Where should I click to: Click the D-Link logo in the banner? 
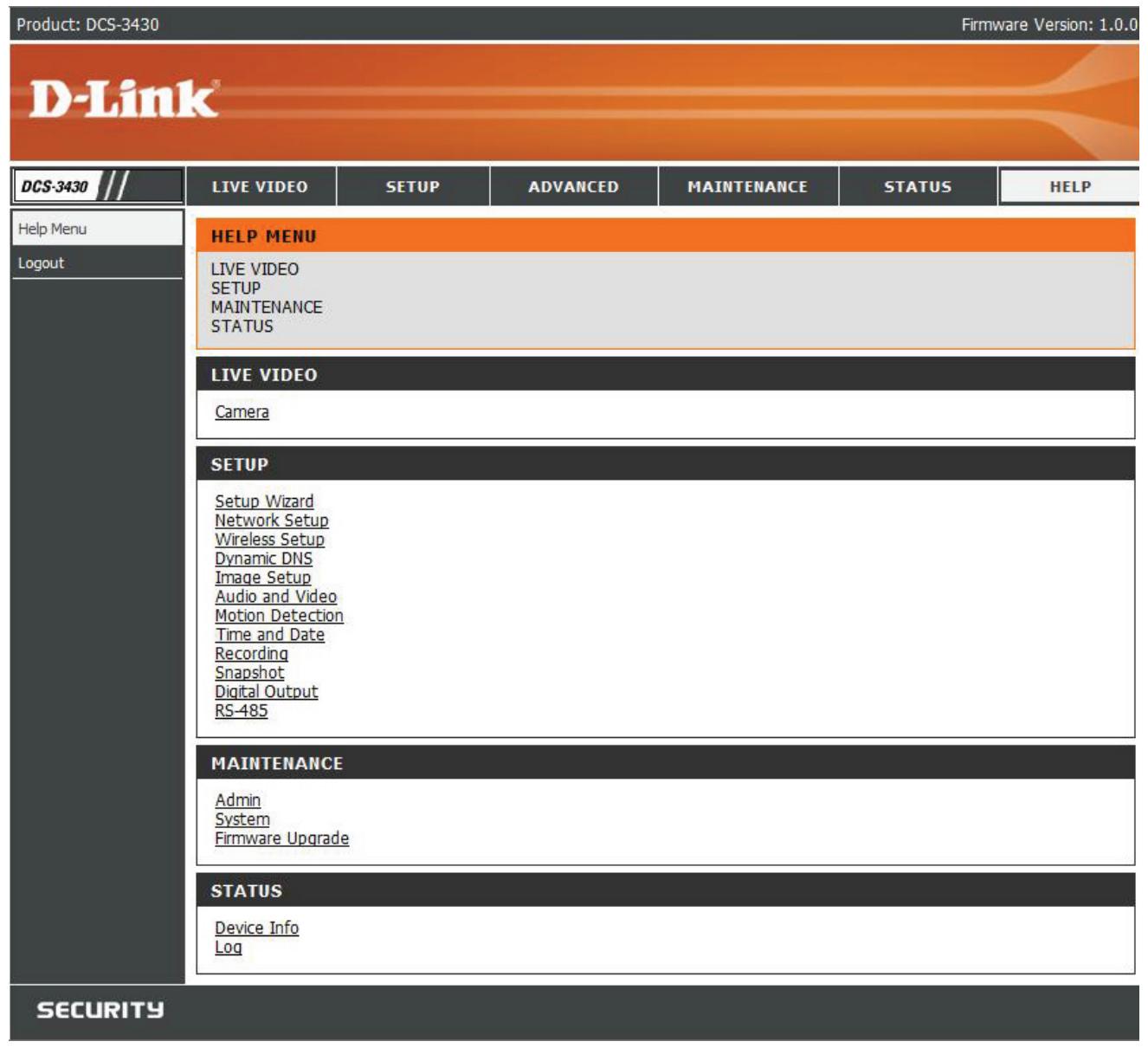pyautogui.click(x=124, y=100)
